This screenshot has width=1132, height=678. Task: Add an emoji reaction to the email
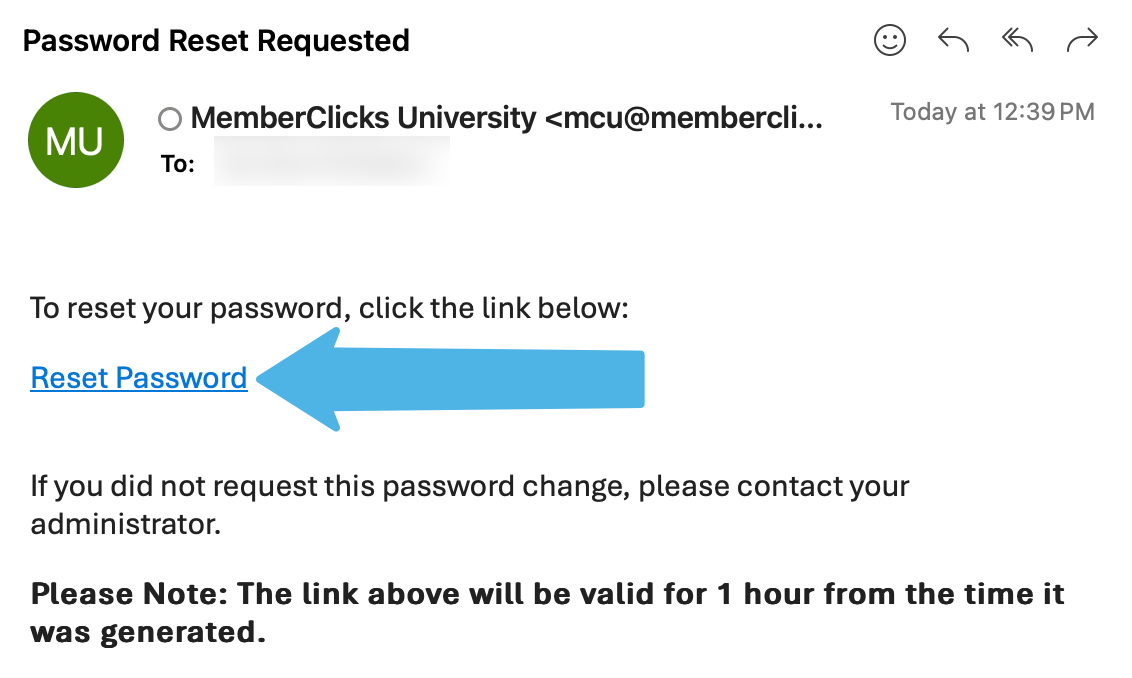pos(889,40)
